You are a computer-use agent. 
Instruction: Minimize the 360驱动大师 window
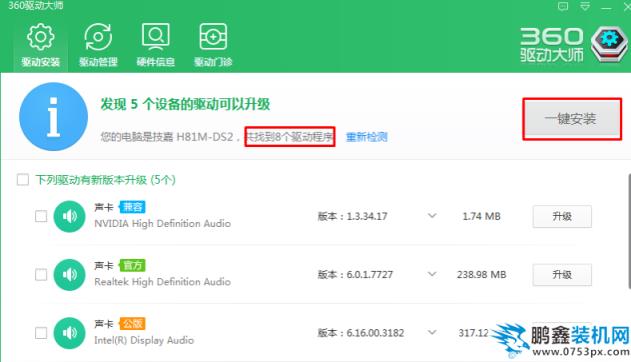[x=606, y=7]
